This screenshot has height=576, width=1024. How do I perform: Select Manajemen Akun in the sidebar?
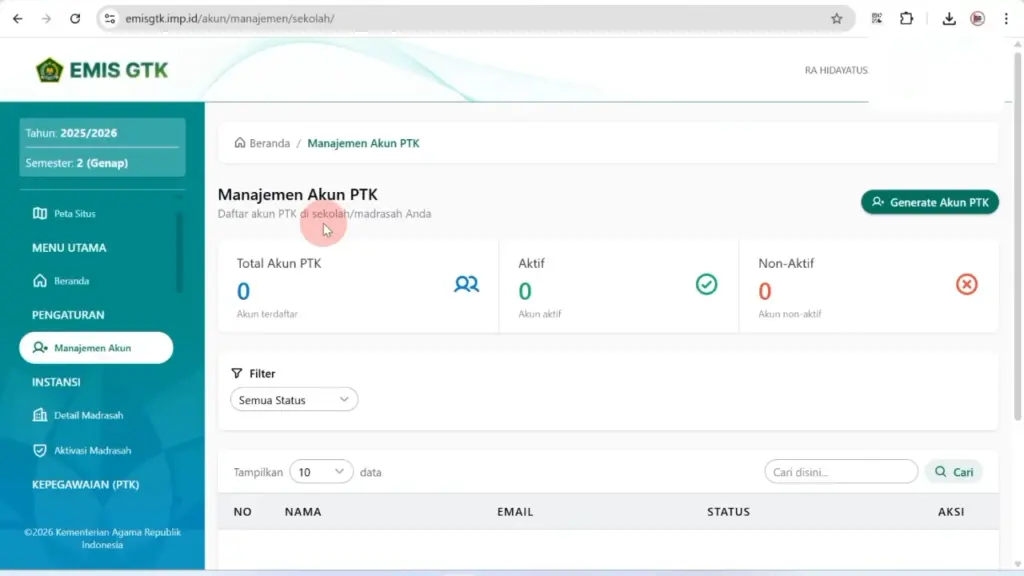(96, 348)
